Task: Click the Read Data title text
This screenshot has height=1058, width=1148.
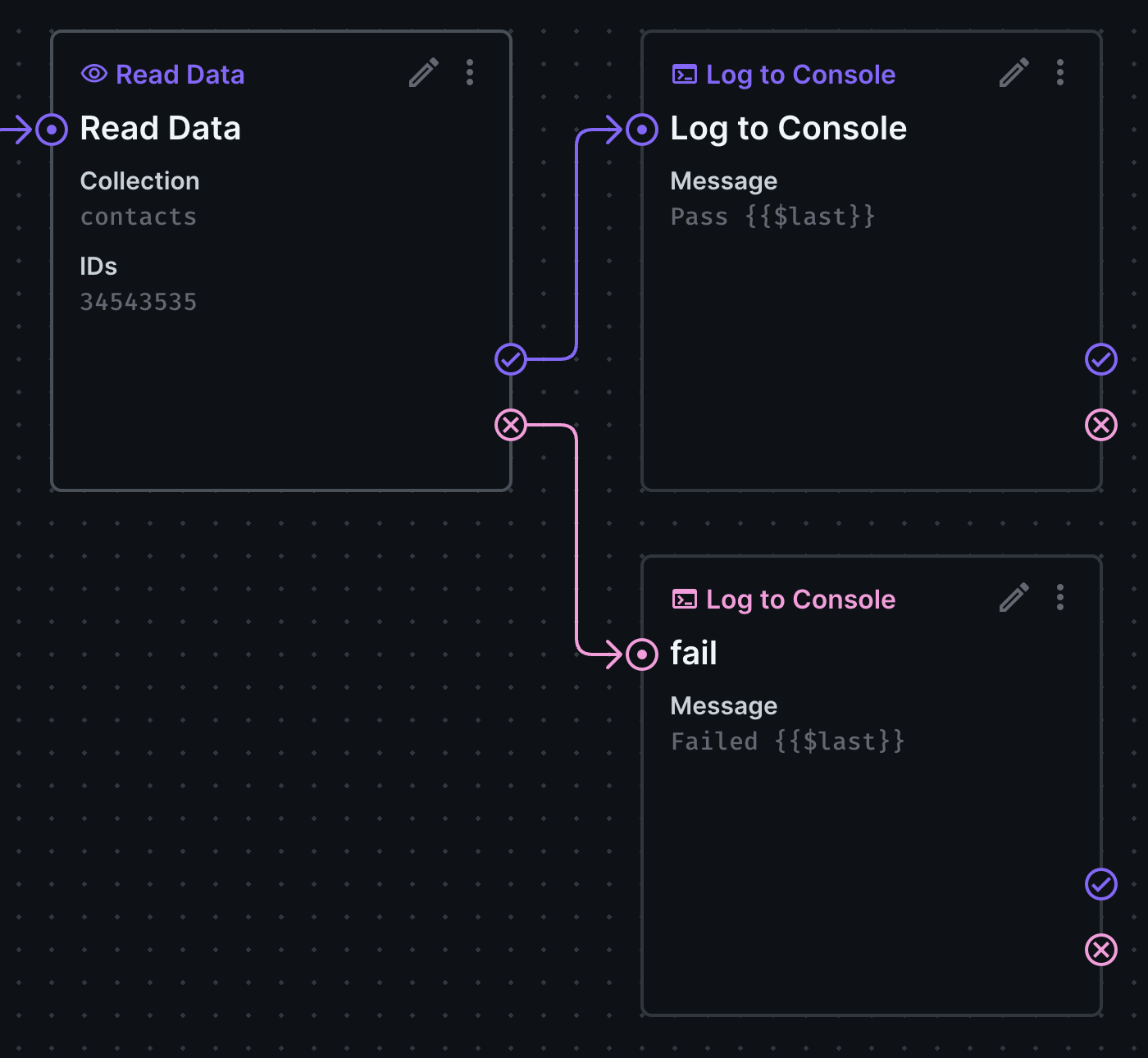Action: tap(160, 128)
